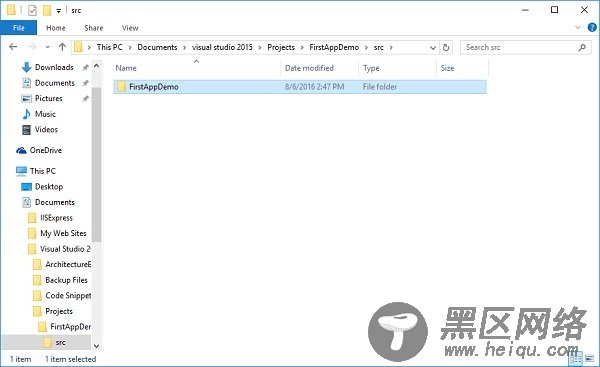Click the OneDrive cloud icon
This screenshot has height=367, width=600.
coord(21,150)
